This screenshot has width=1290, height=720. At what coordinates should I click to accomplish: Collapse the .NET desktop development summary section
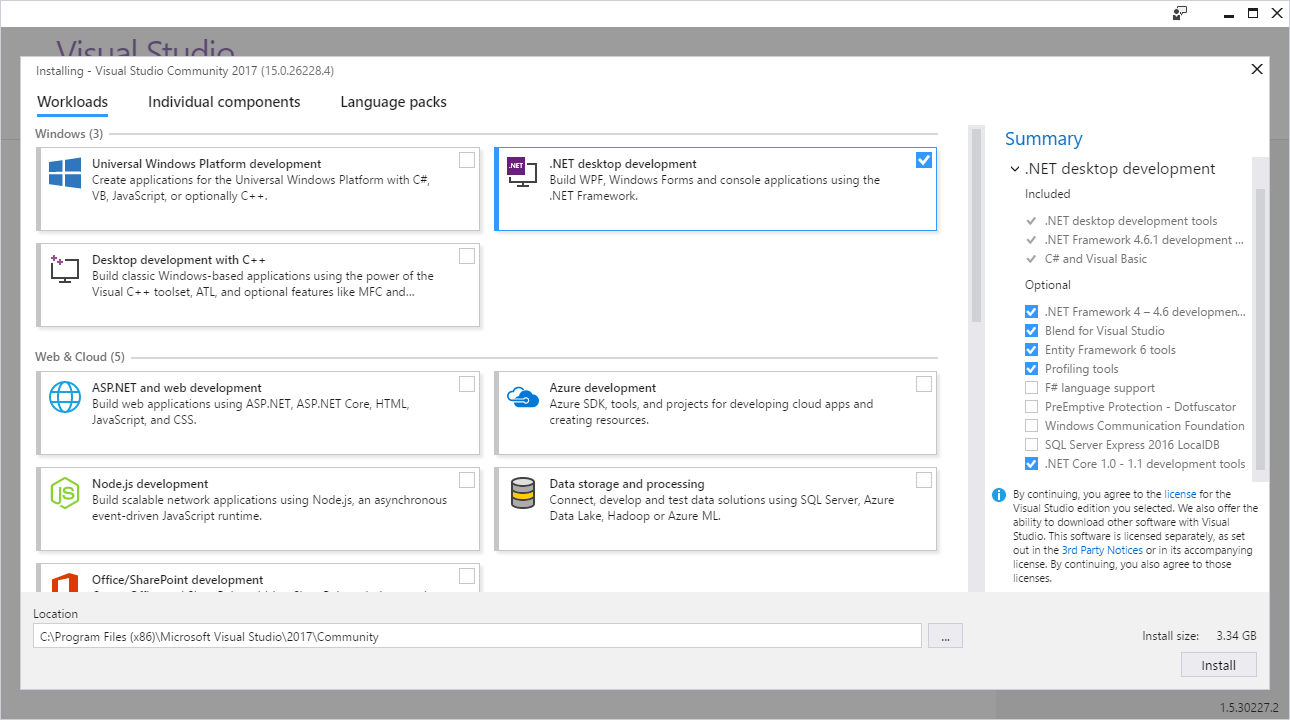1015,170
